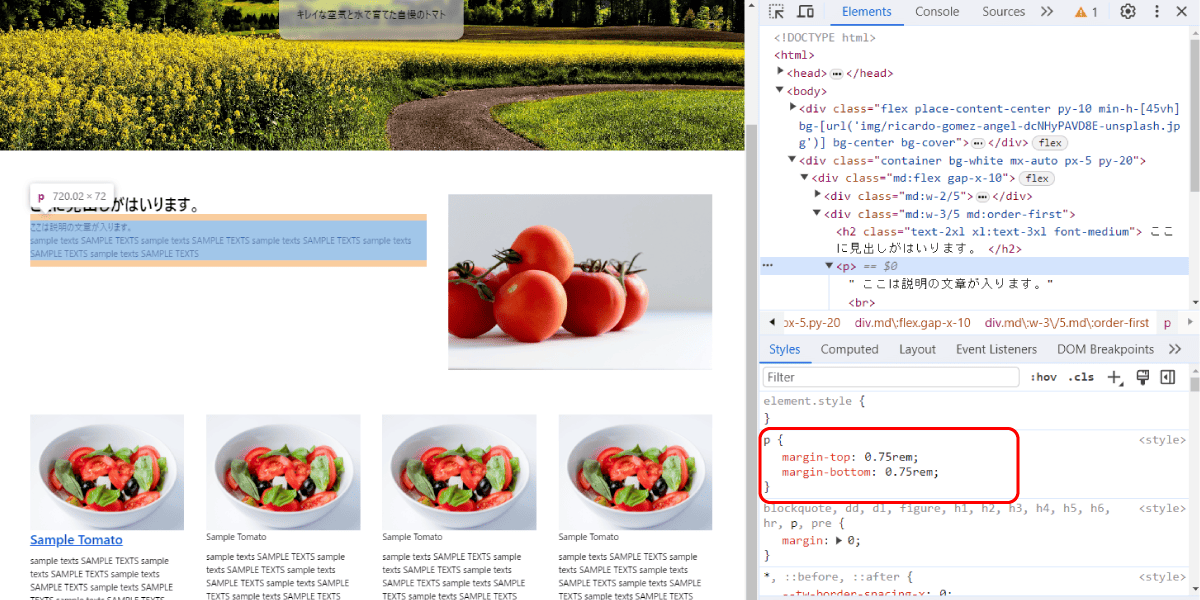Click the ellipsis next to the head tag
This screenshot has width=1200, height=600.
(x=836, y=74)
